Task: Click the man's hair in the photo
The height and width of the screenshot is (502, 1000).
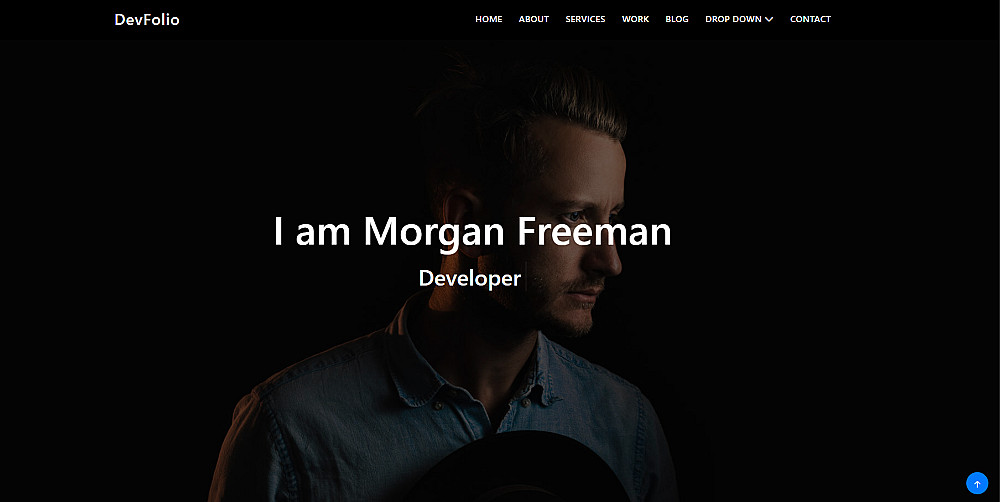Action: (529, 102)
